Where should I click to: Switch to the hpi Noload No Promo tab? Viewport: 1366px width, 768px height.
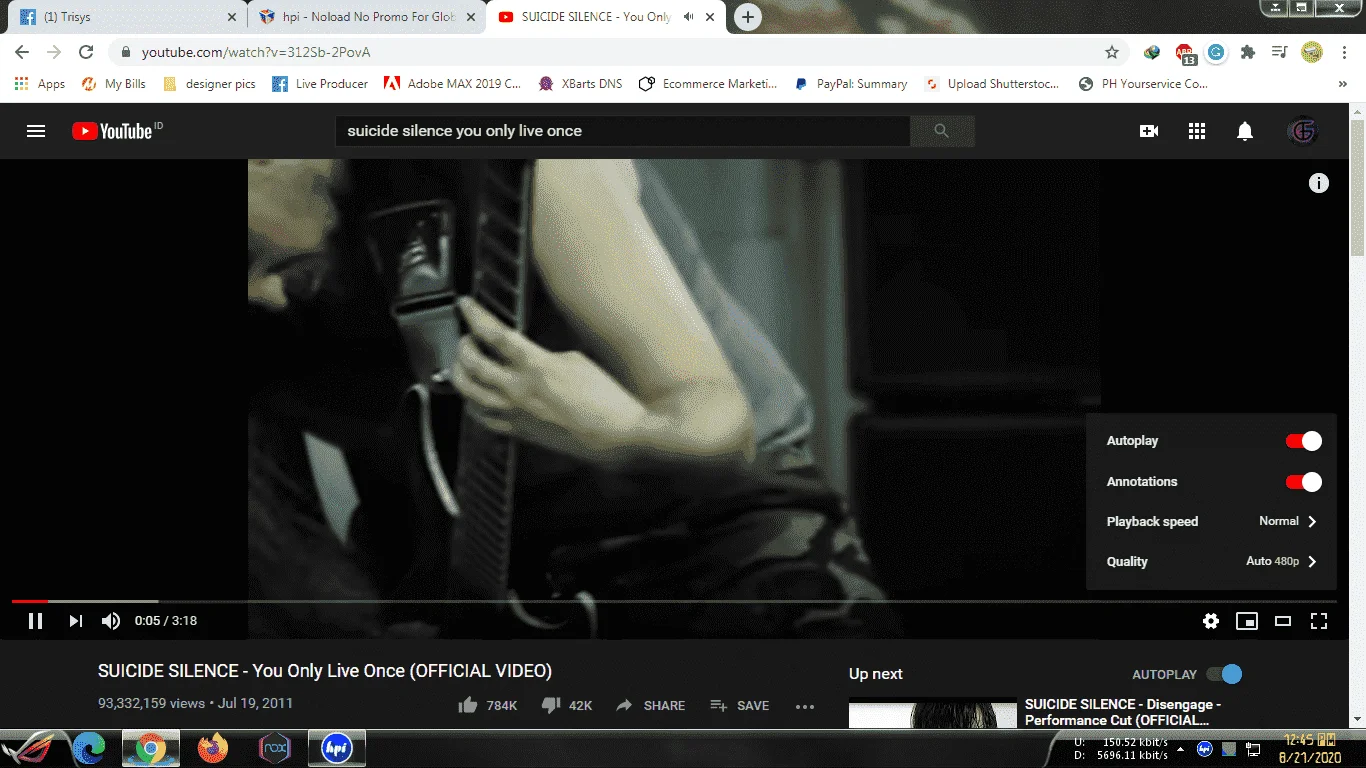pos(367,17)
